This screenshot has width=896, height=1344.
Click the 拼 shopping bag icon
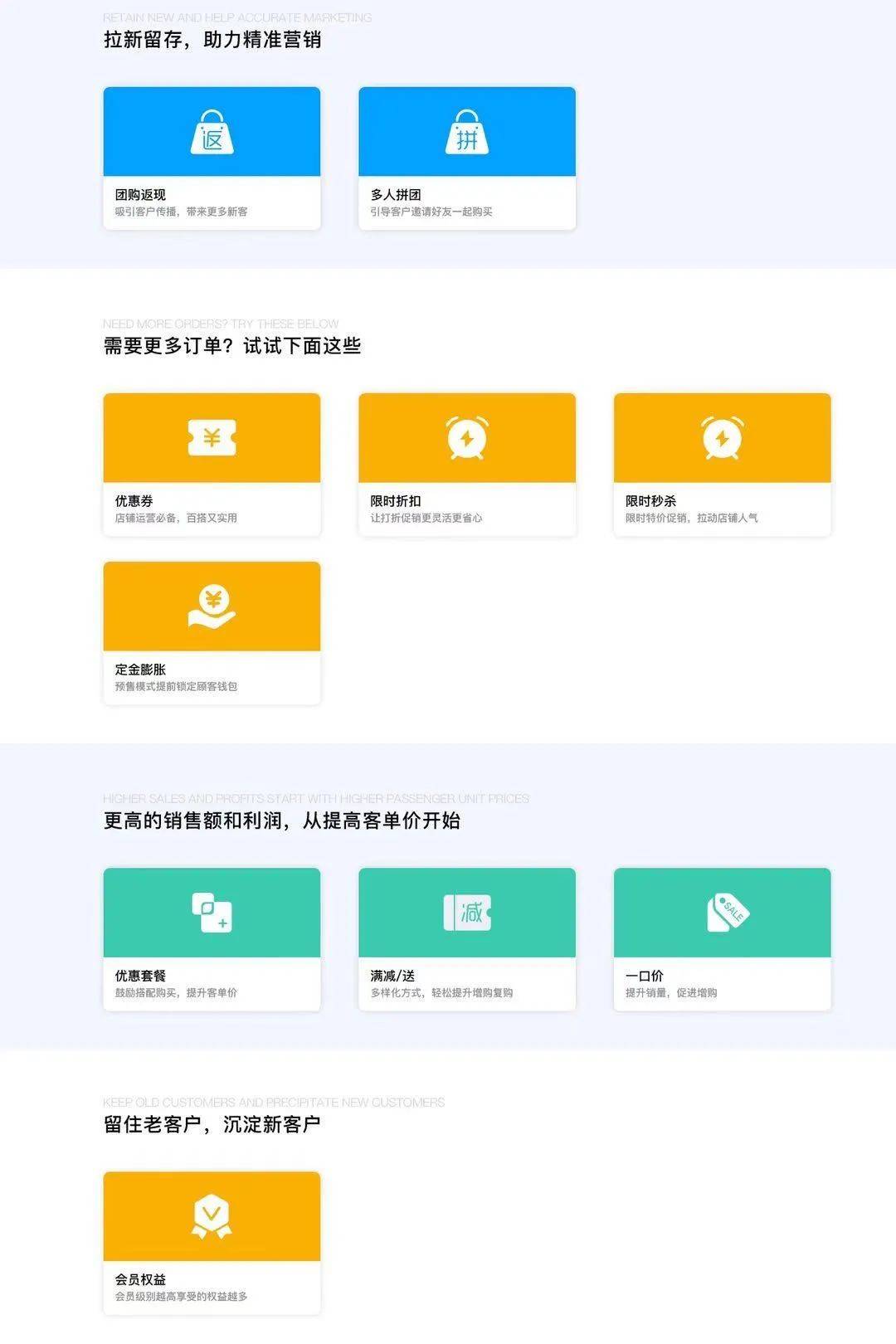click(467, 133)
